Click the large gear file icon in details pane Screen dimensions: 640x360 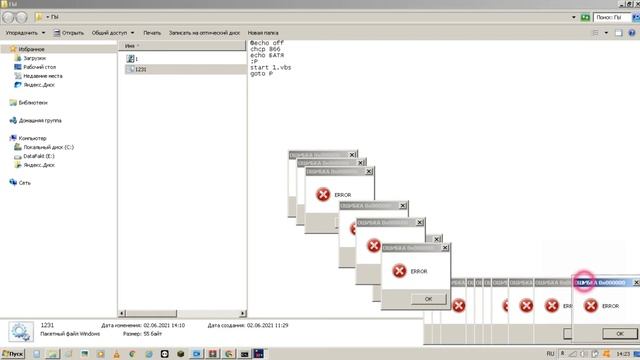click(21, 332)
